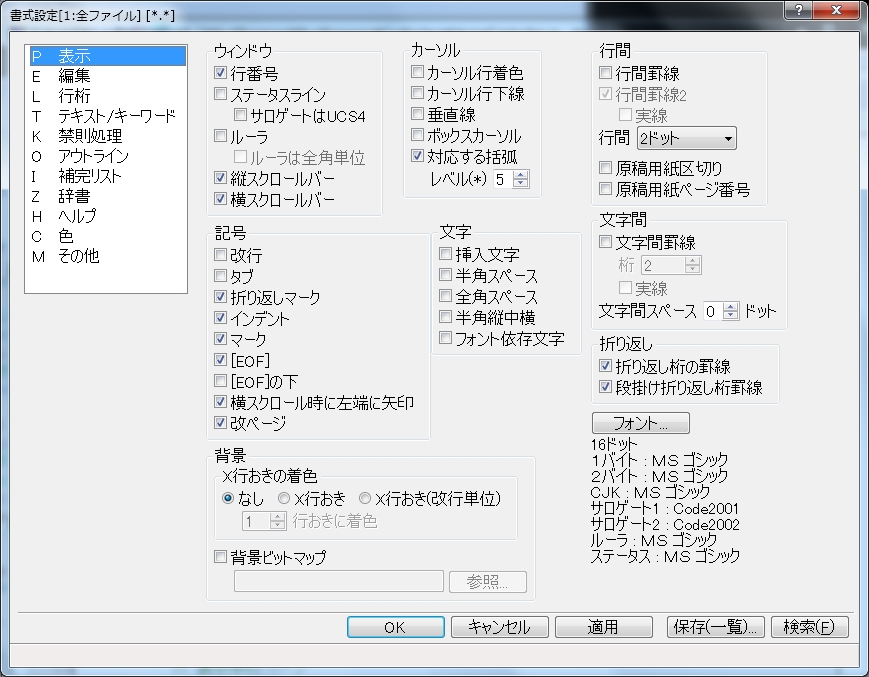The height and width of the screenshot is (677, 869).
Task: Enable the ステータスライン checkbox
Action: point(221,95)
